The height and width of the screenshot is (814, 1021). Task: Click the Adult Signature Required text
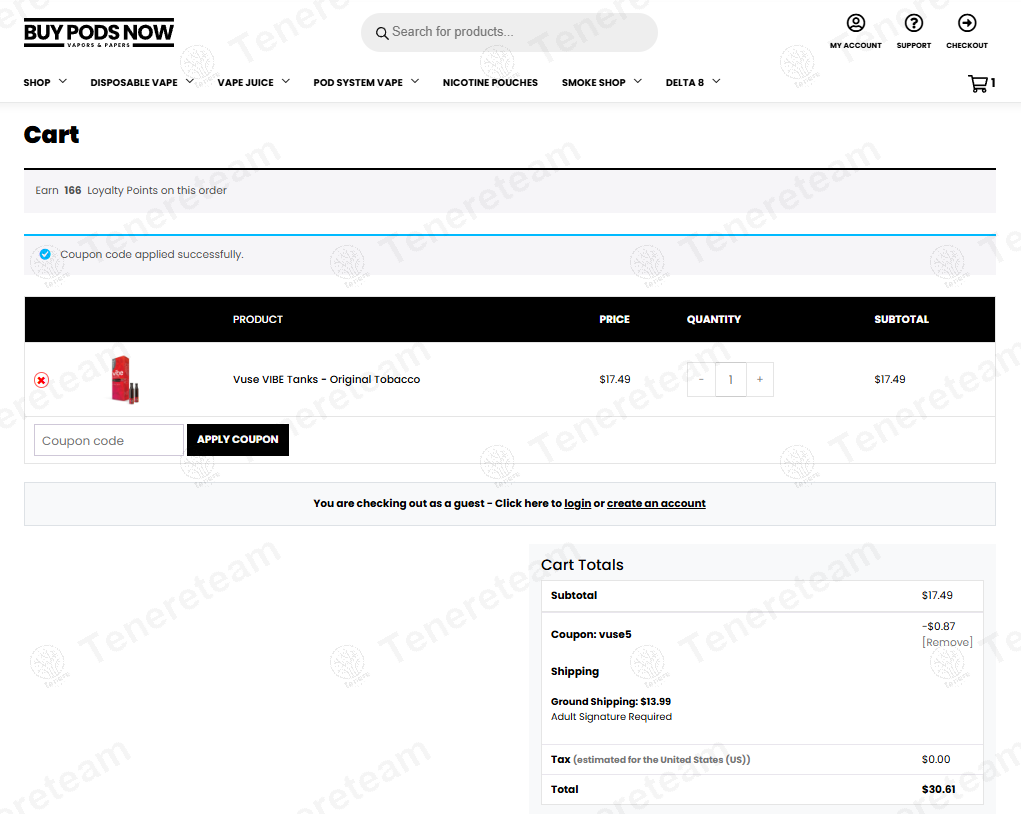click(611, 717)
